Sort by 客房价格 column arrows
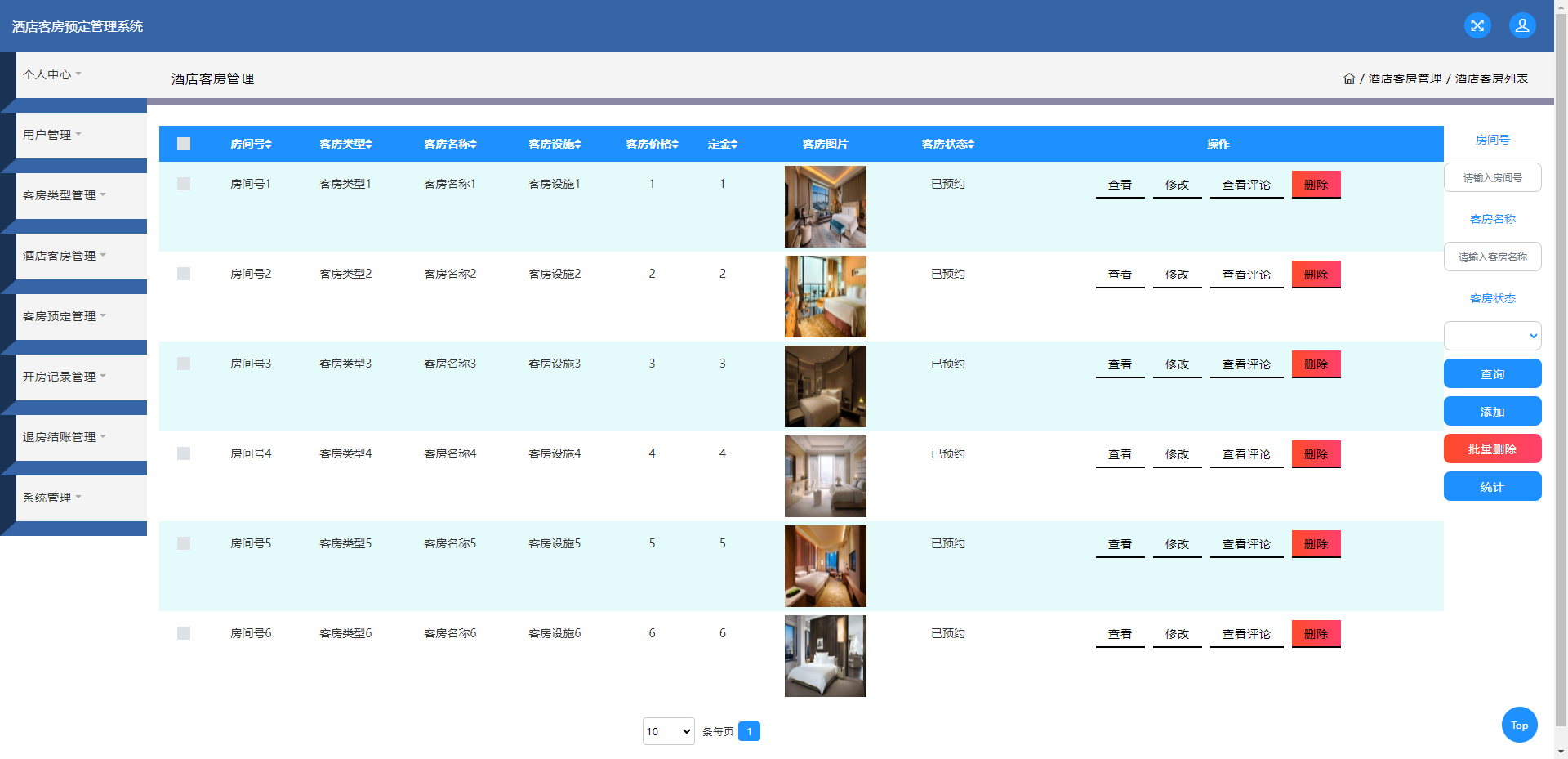This screenshot has width=1568, height=759. tap(674, 144)
